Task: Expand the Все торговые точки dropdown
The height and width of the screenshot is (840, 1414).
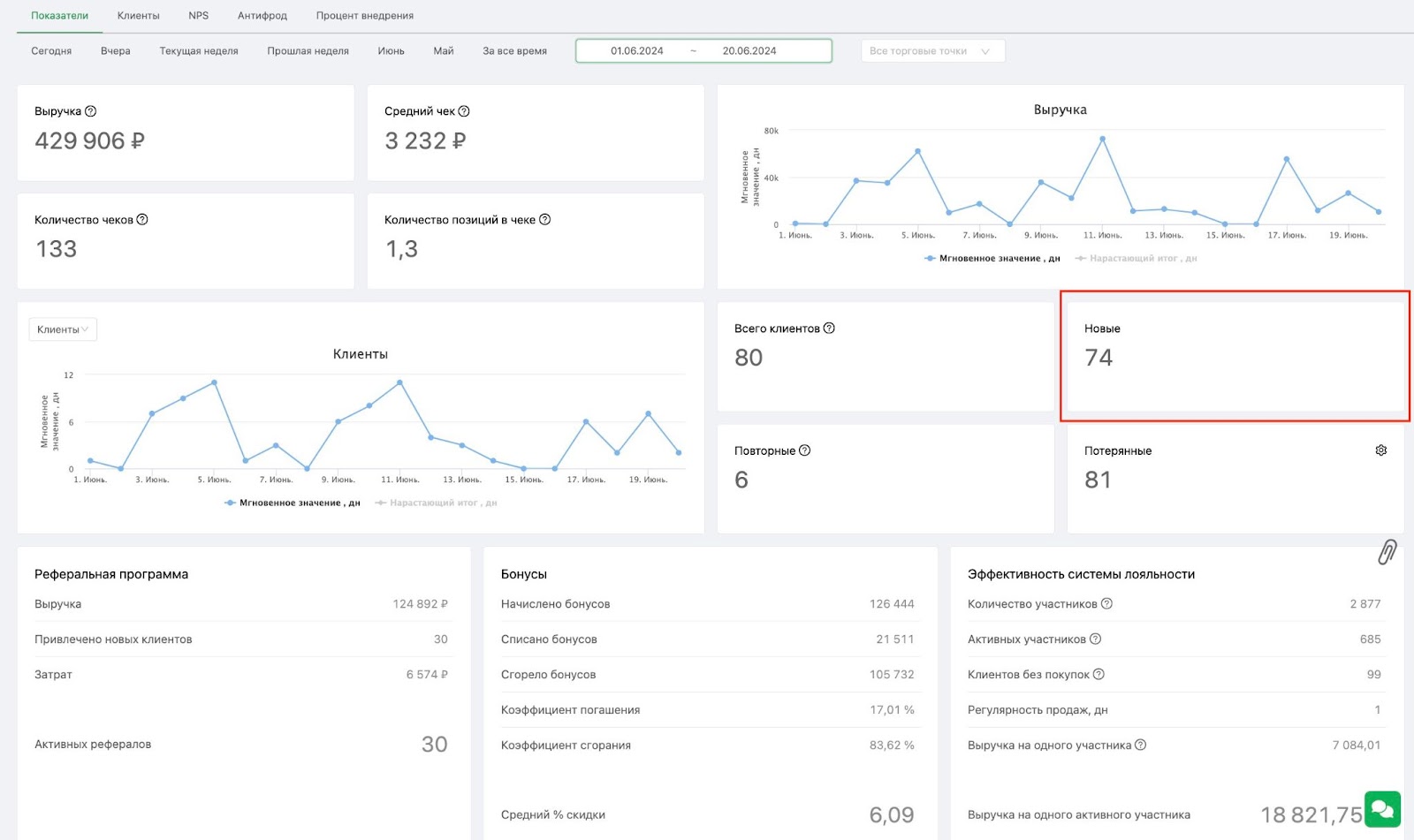Action: [x=932, y=51]
